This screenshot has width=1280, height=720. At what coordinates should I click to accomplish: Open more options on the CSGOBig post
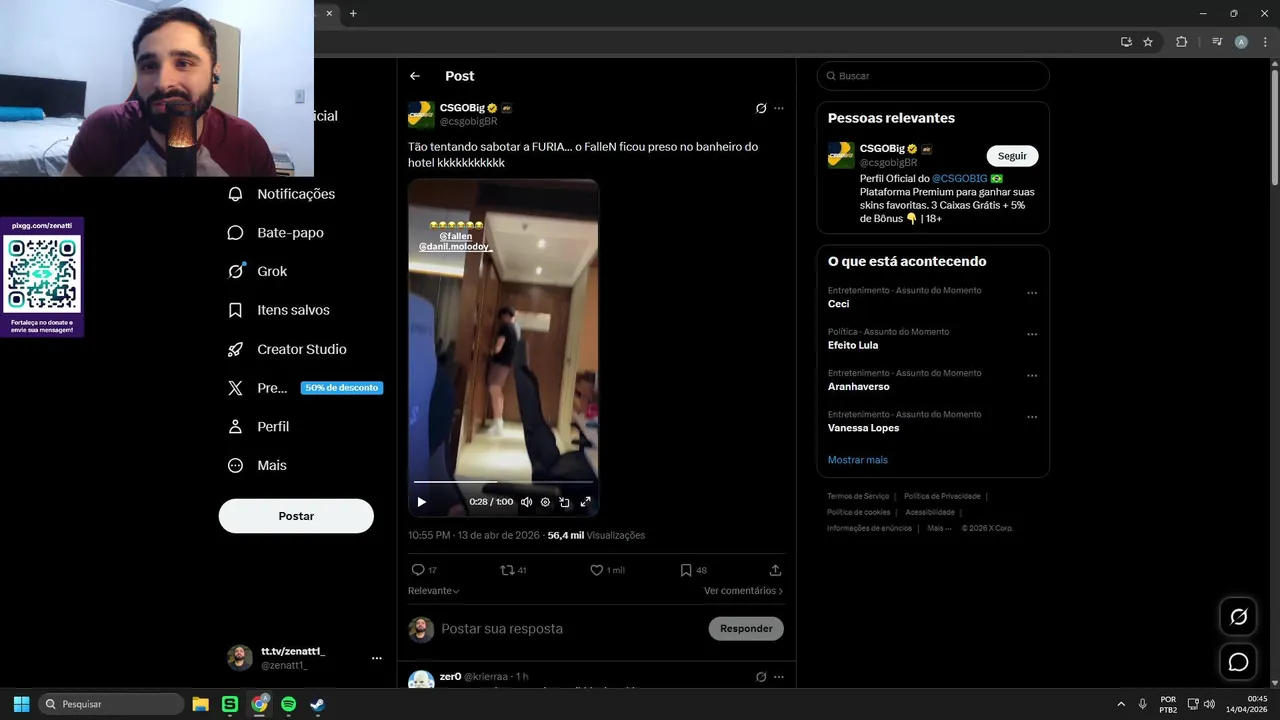pyautogui.click(x=779, y=108)
